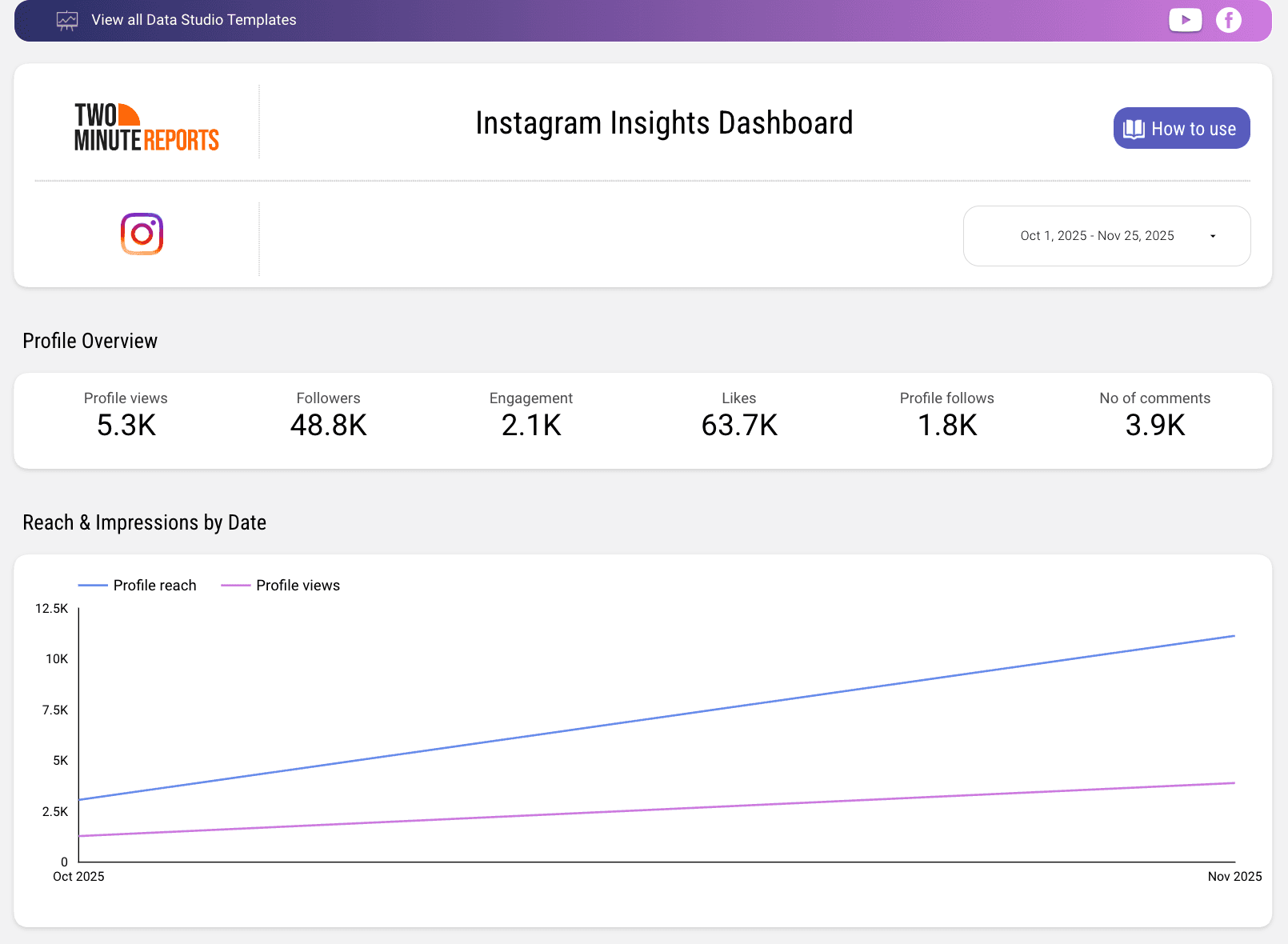Screen dimensions: 1288x944
Task: Open the Facebook page via its icon
Action: [x=1228, y=20]
